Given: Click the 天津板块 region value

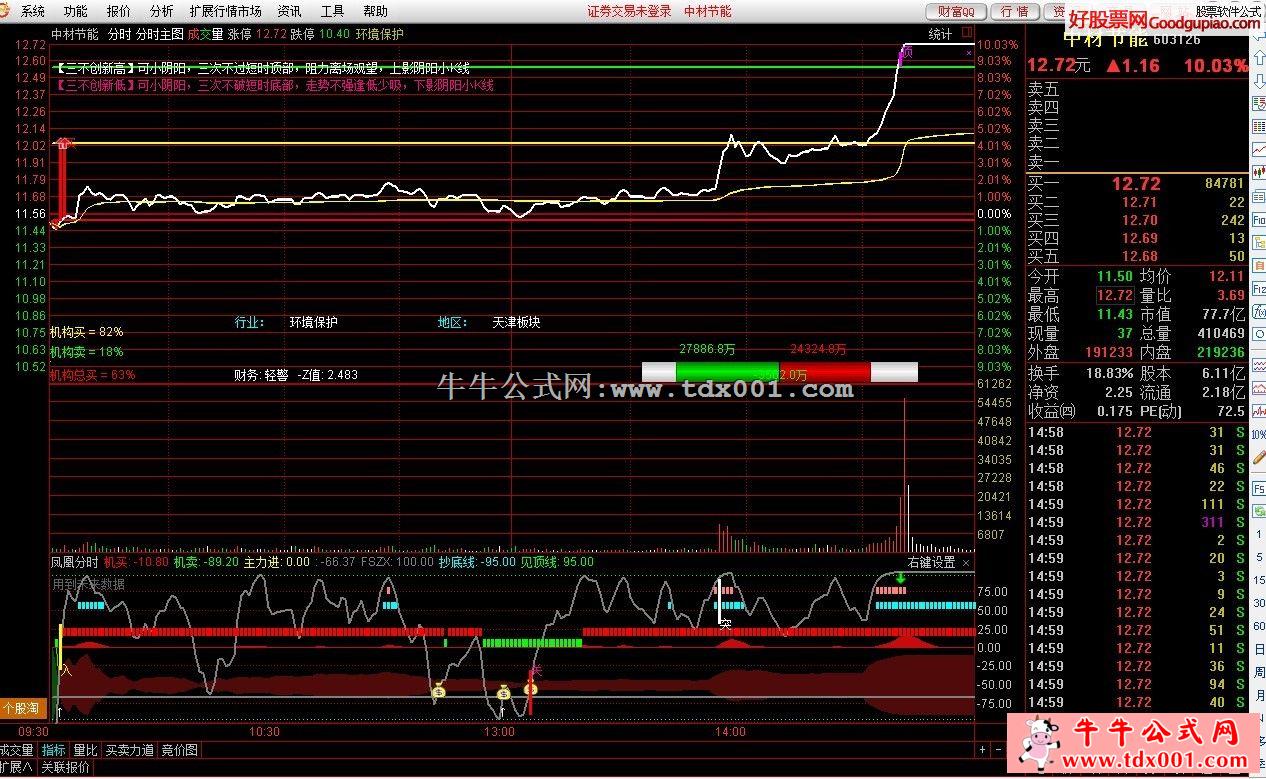Looking at the screenshot, I should pos(516,323).
